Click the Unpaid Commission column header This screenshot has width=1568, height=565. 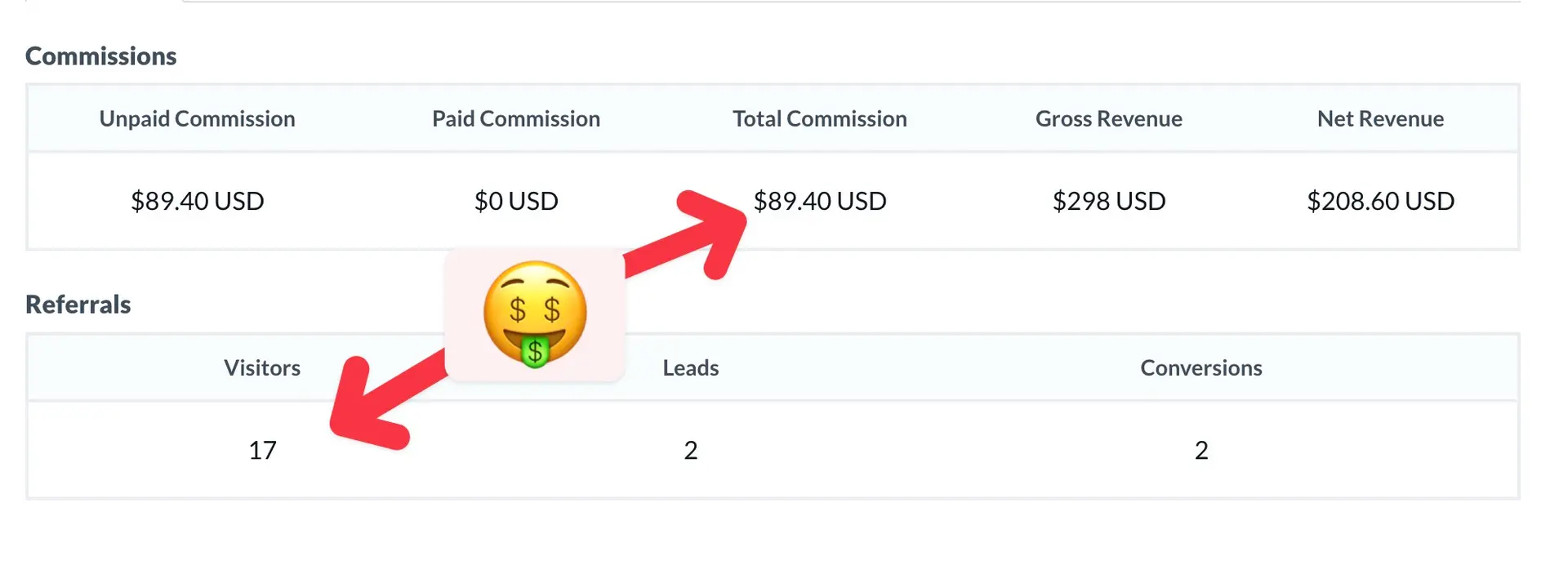197,119
